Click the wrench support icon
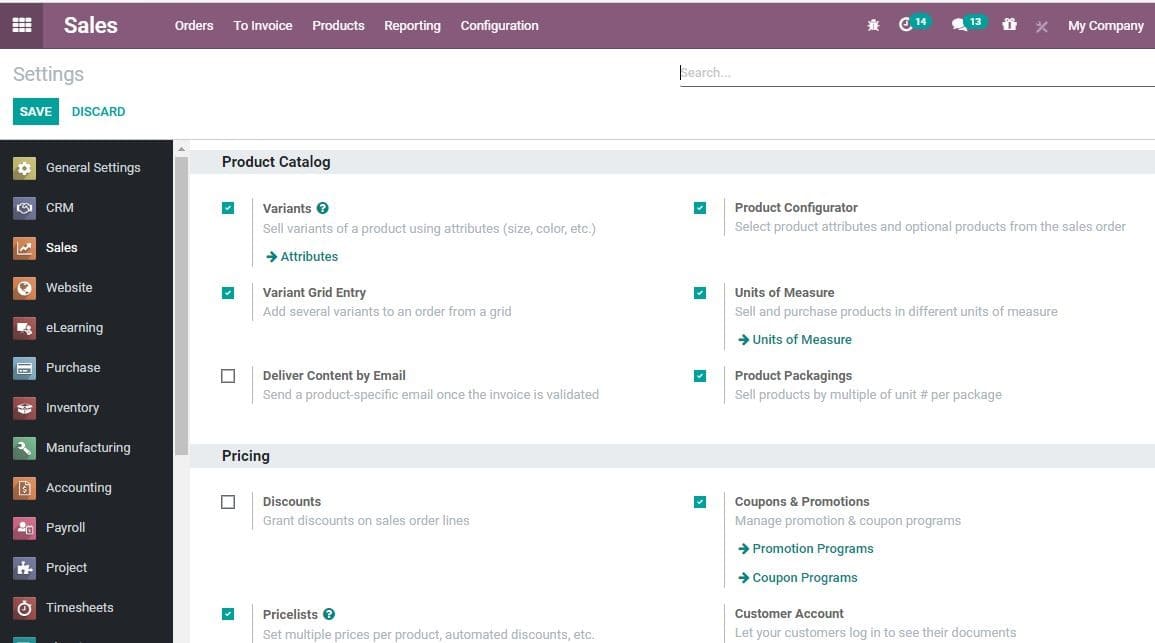Screen dimensions: 1155x643 (x=1041, y=26)
